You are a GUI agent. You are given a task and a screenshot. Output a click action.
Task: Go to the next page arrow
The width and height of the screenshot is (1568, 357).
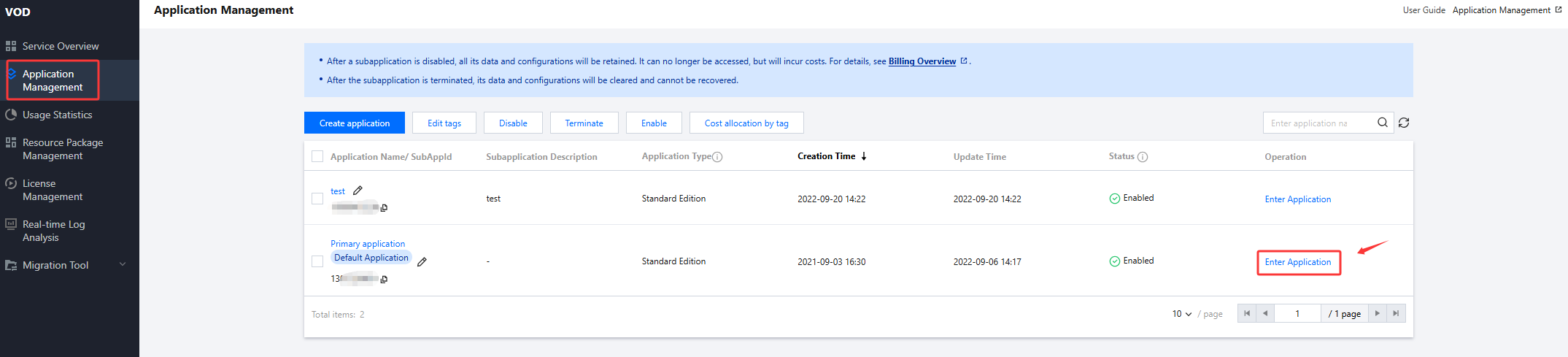pos(1377,313)
